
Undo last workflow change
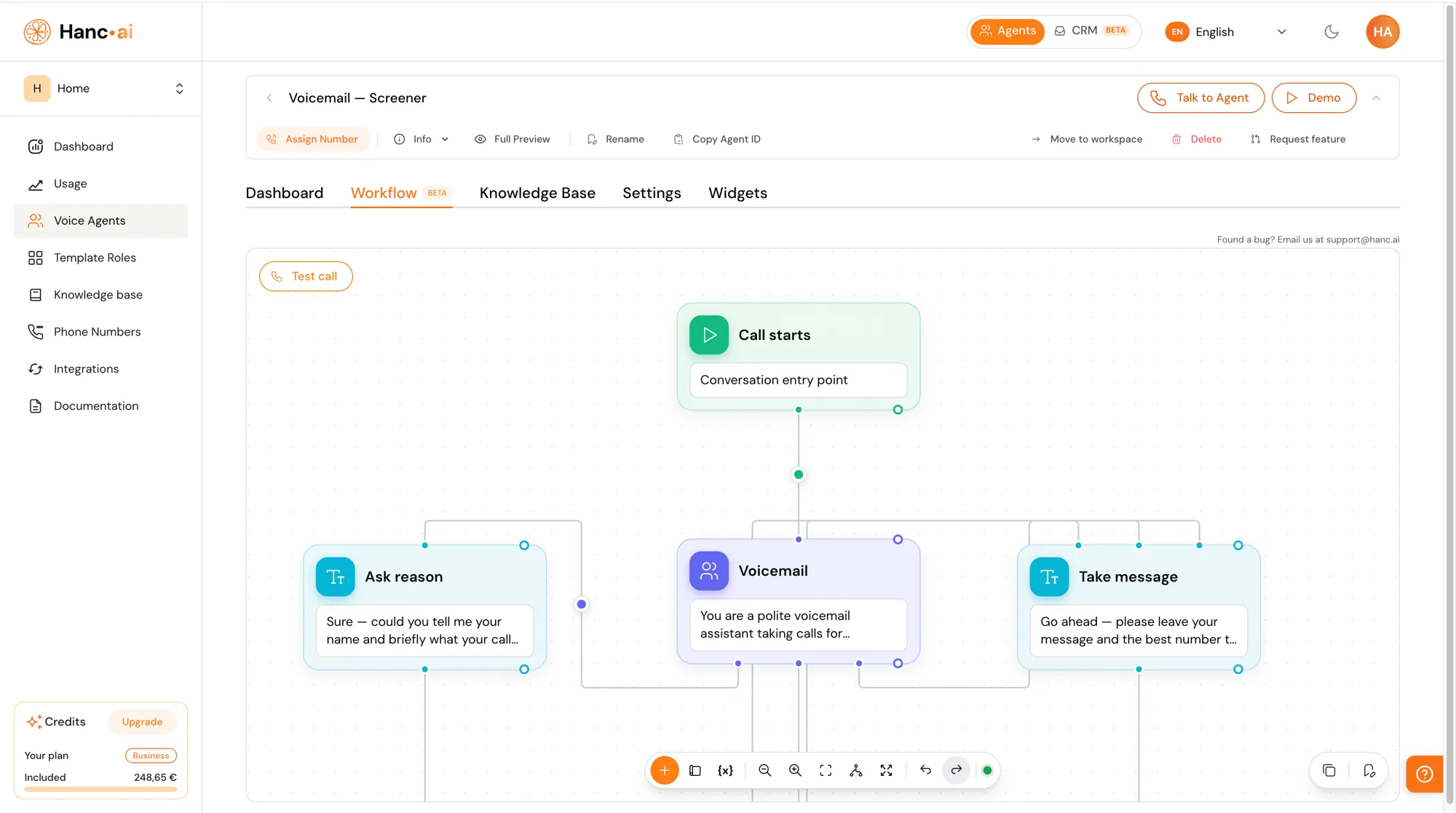(x=925, y=770)
